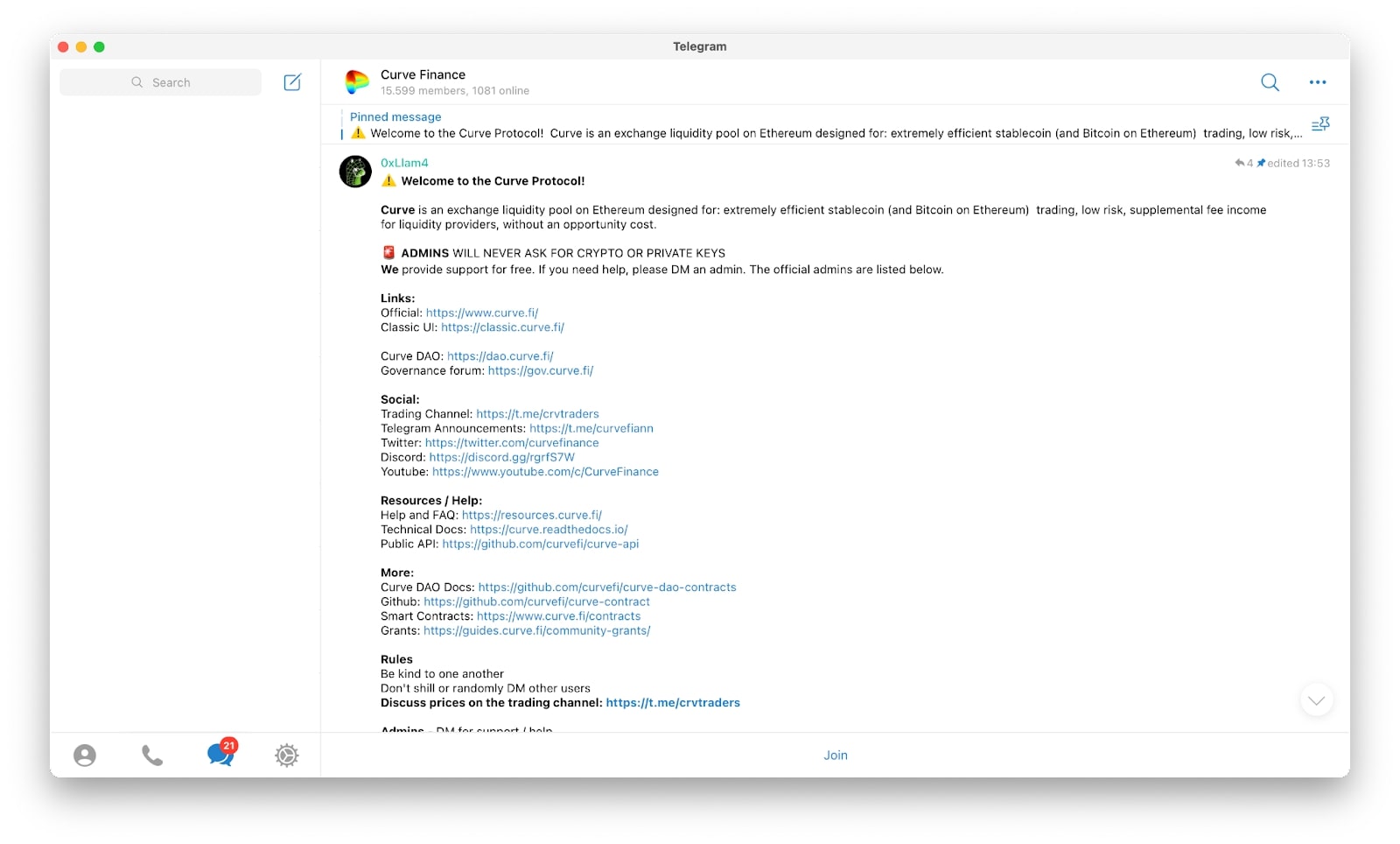Image resolution: width=1400 pixels, height=844 pixels.
Task: Click the 'Welcome to the Curve Protocol!' heading
Action: (x=493, y=181)
